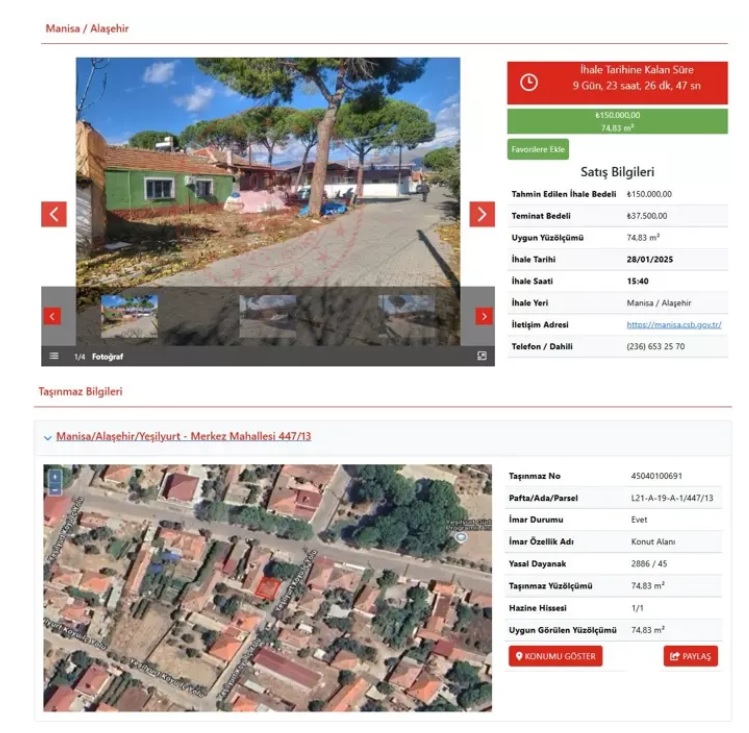Collapse the Yeşilyurt Merkez Mahallesi 447/13 section
Screen dimensions: 749x733
tap(47, 437)
